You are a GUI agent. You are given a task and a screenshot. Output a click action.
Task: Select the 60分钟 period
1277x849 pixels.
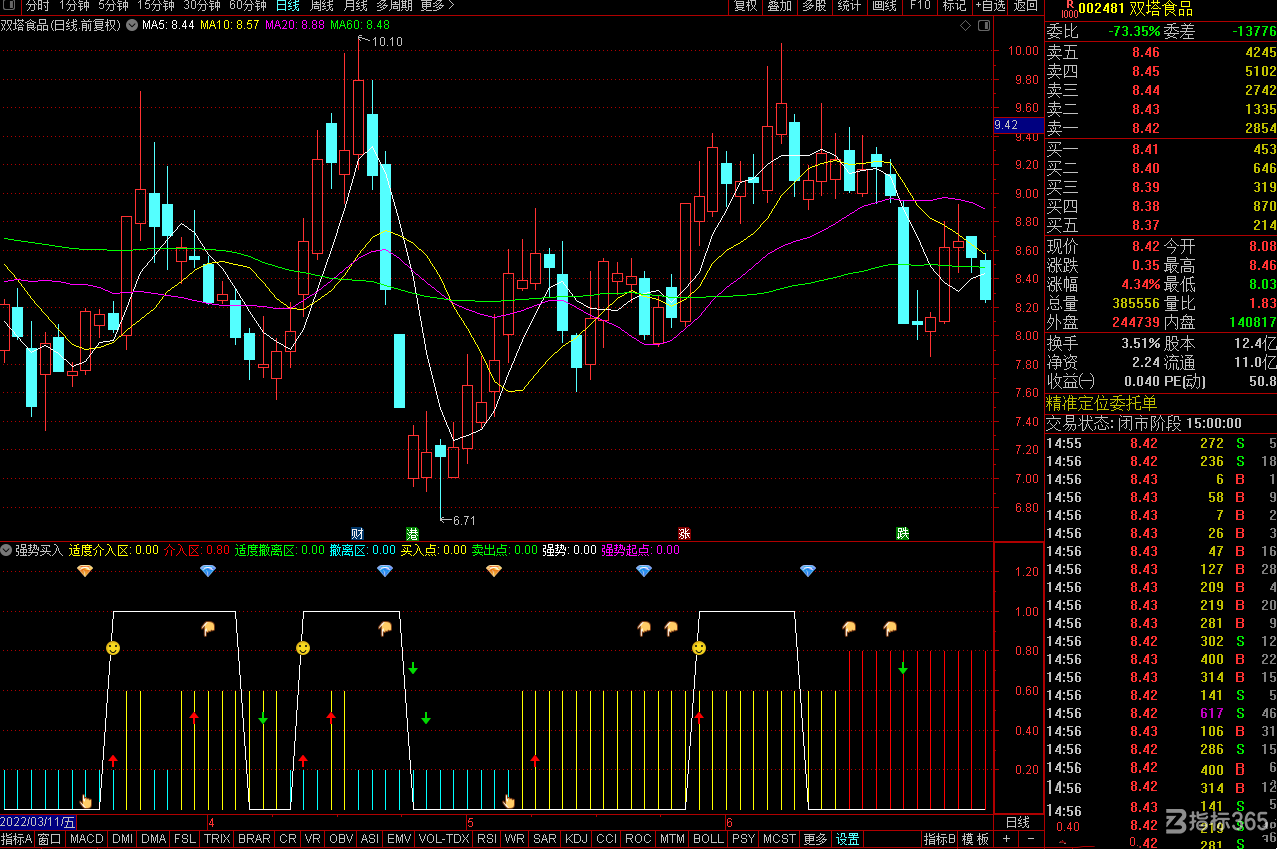tap(247, 6)
